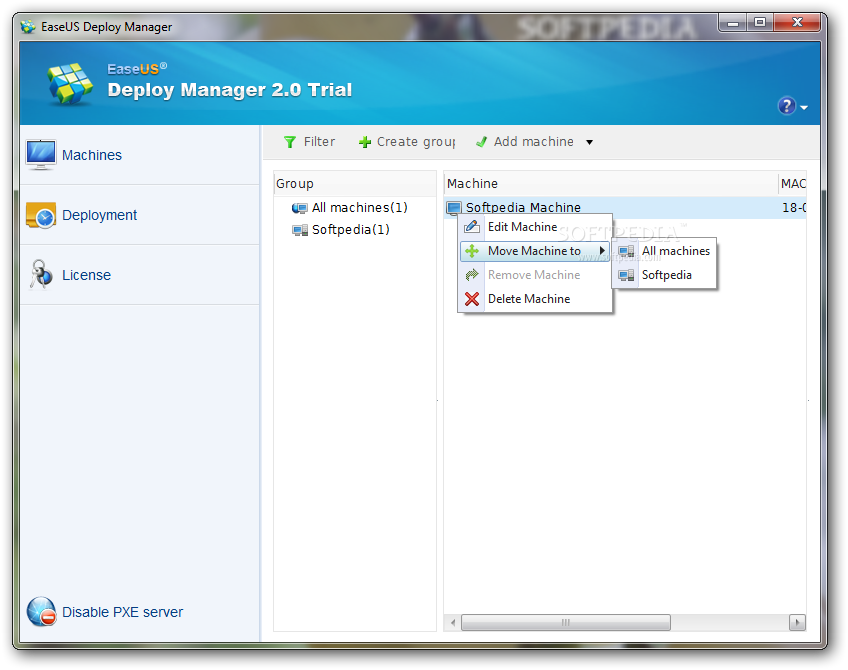Open the Machines section

click(x=140, y=155)
